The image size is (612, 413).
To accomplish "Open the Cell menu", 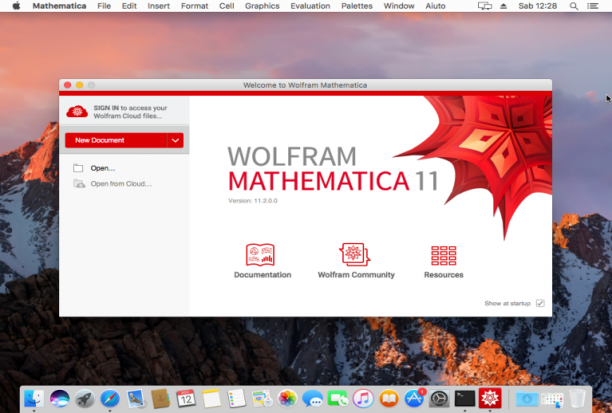I will [x=226, y=6].
